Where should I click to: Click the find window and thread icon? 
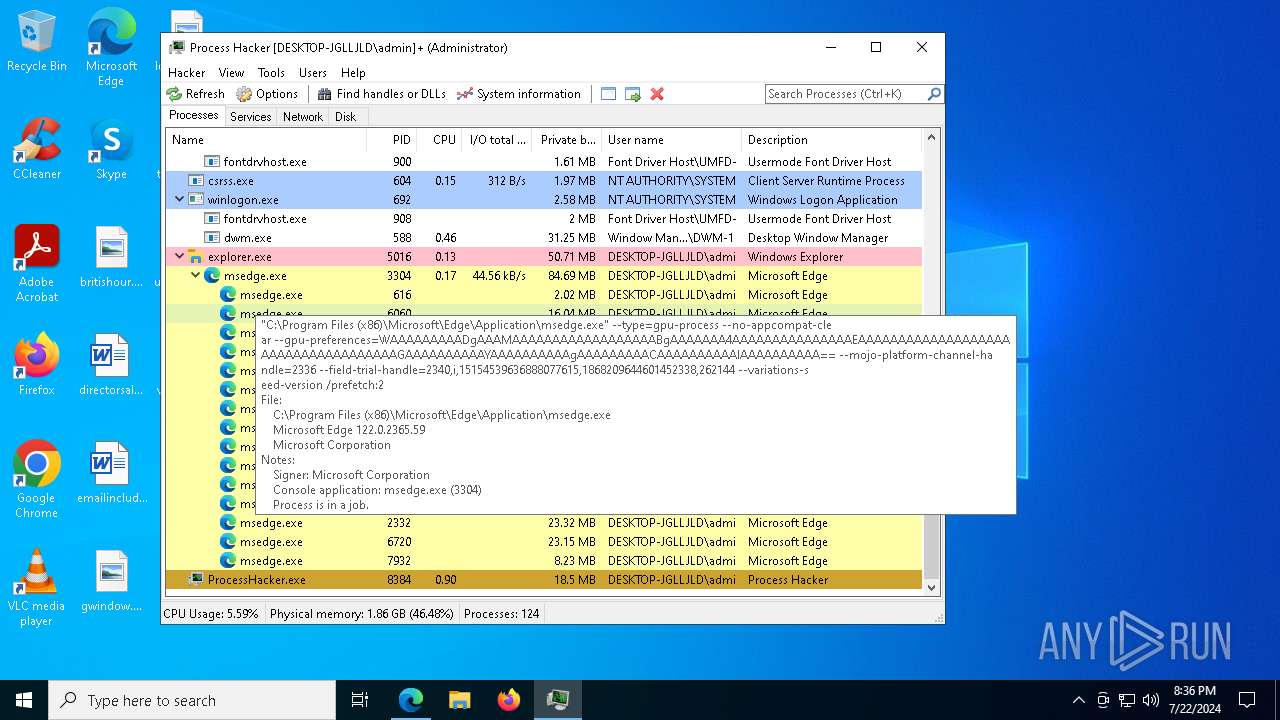click(x=633, y=94)
